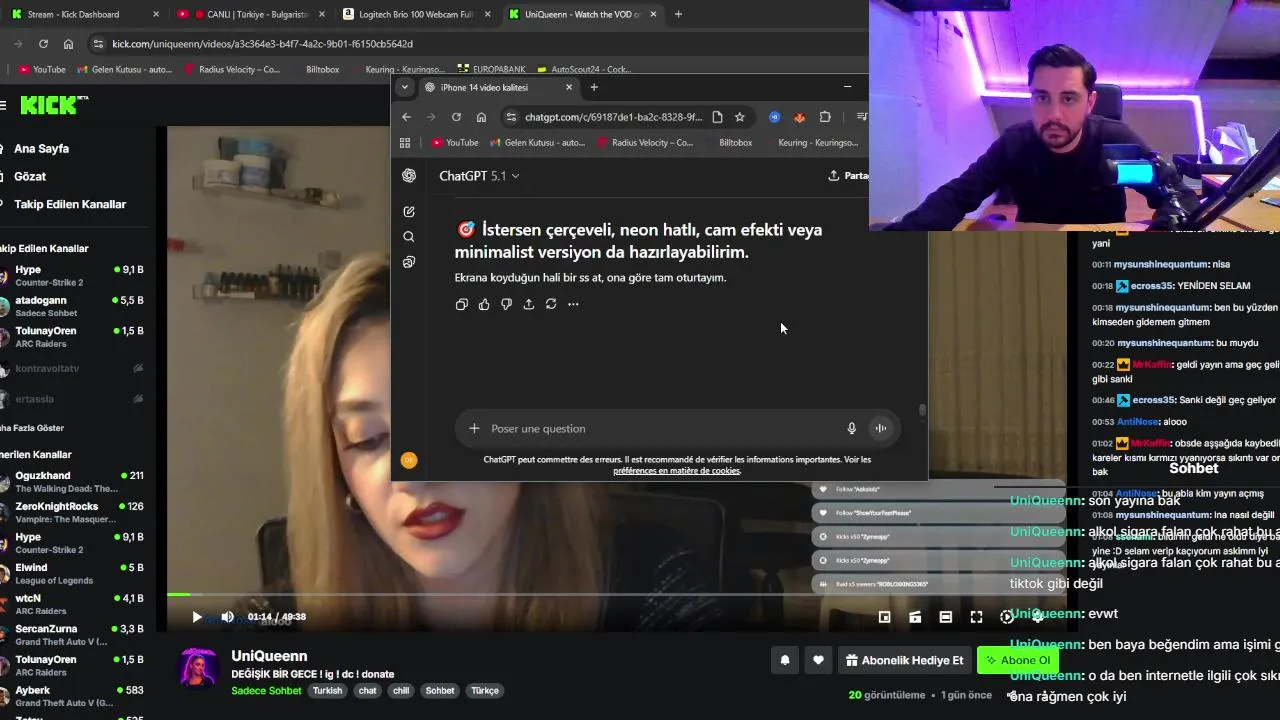
Task: Play the UniQueenn video
Action: pos(197,617)
